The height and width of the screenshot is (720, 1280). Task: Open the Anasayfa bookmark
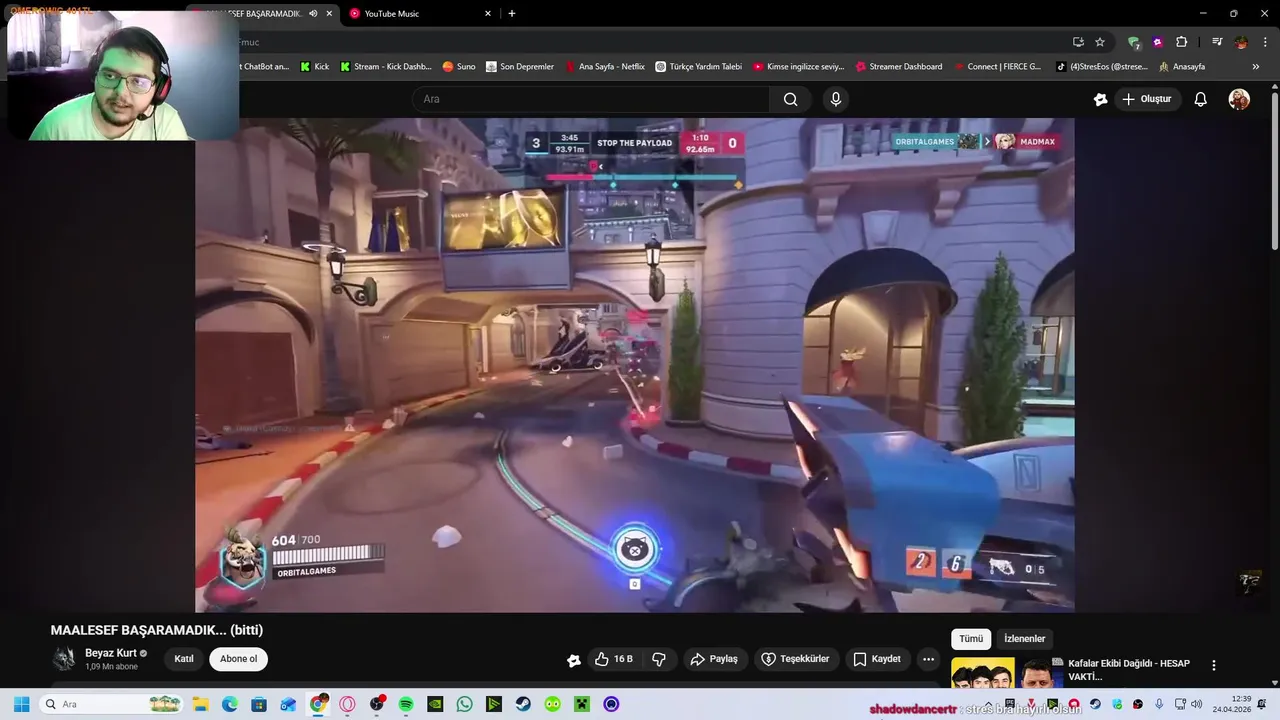point(1182,67)
